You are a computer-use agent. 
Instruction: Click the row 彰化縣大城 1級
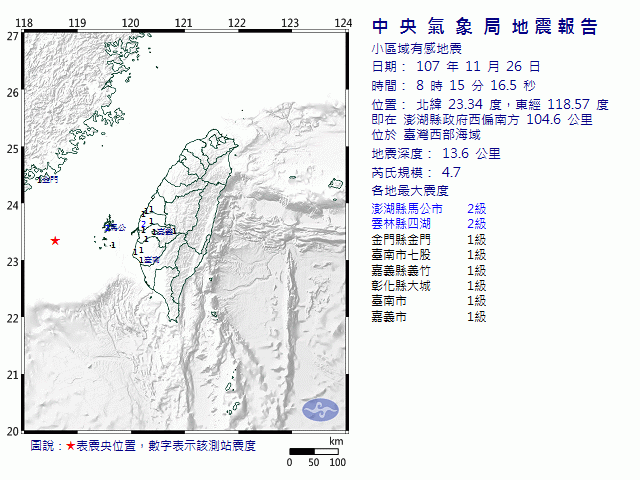[x=429, y=286]
